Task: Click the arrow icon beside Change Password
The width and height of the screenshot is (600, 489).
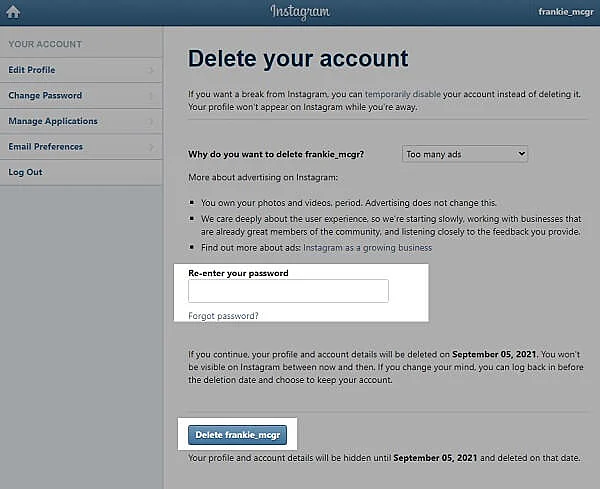Action: [x=151, y=96]
